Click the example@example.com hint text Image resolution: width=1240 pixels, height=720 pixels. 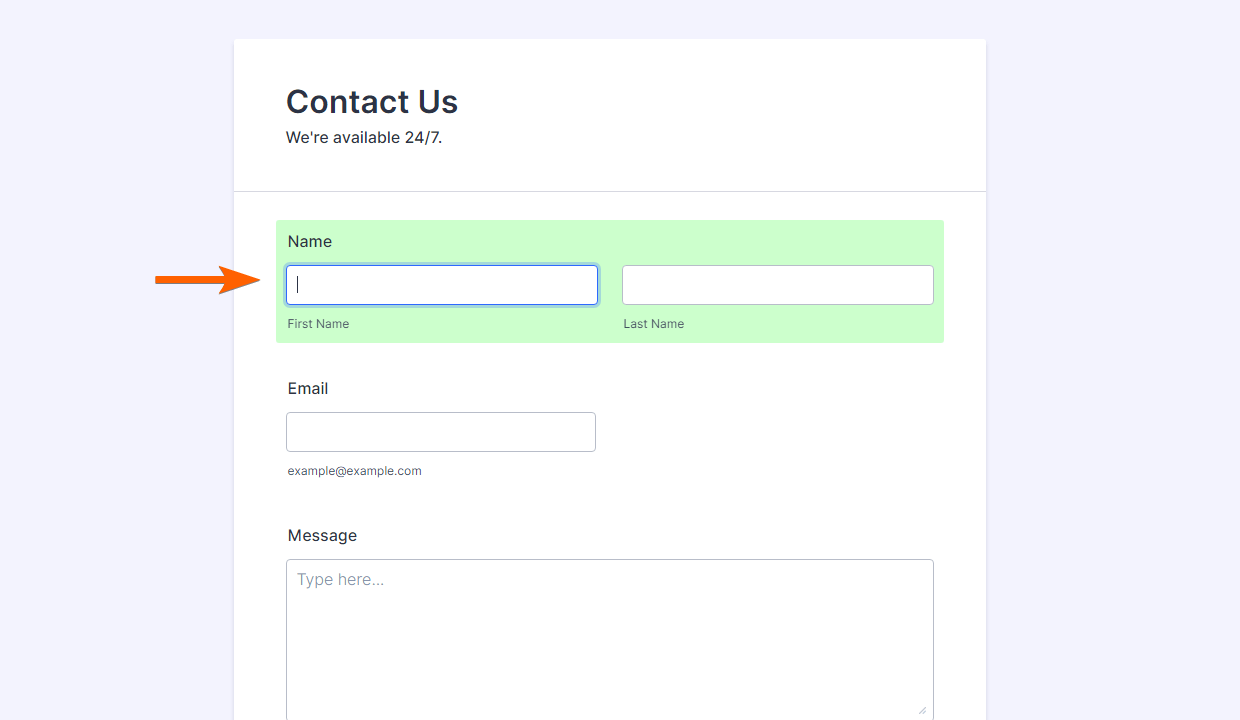[354, 471]
